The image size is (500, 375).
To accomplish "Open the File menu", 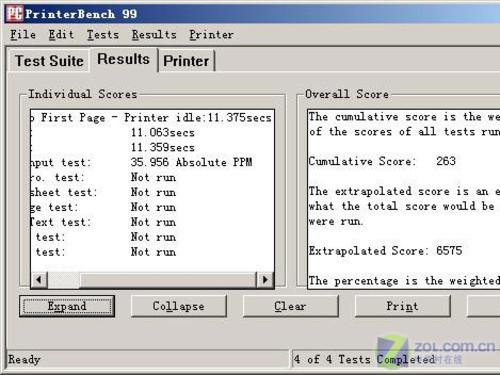I will (23, 35).
